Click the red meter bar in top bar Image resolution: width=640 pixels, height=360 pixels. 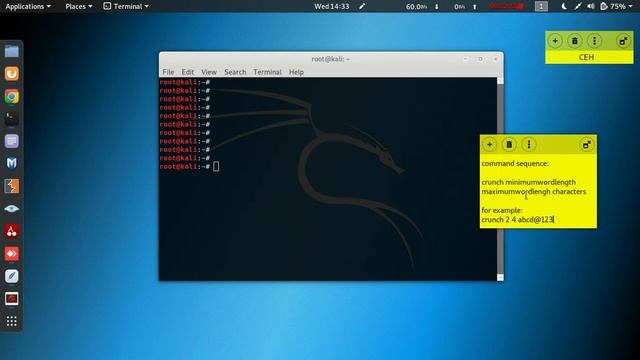[x=507, y=6]
